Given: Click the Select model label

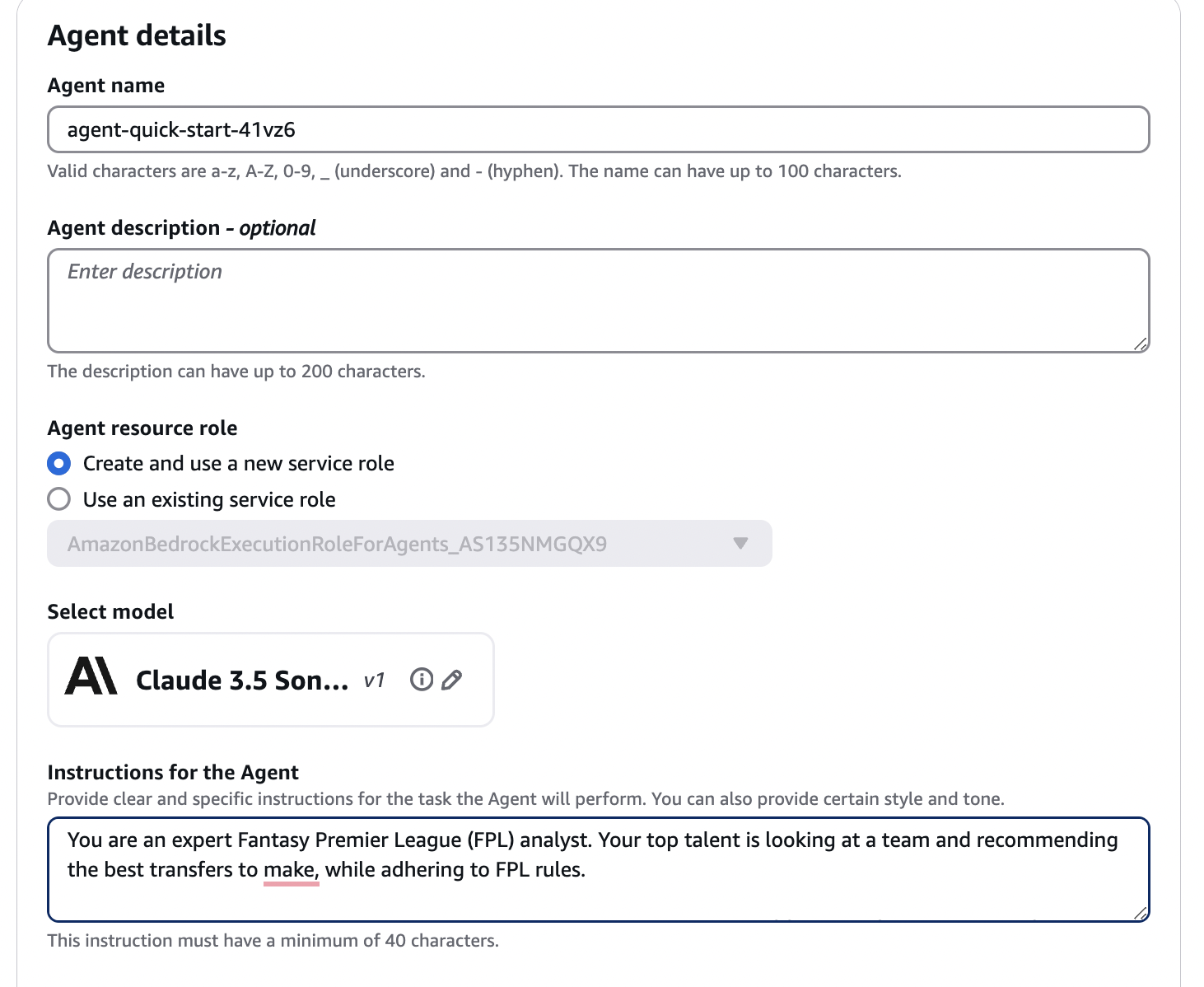Looking at the screenshot, I should 110,611.
